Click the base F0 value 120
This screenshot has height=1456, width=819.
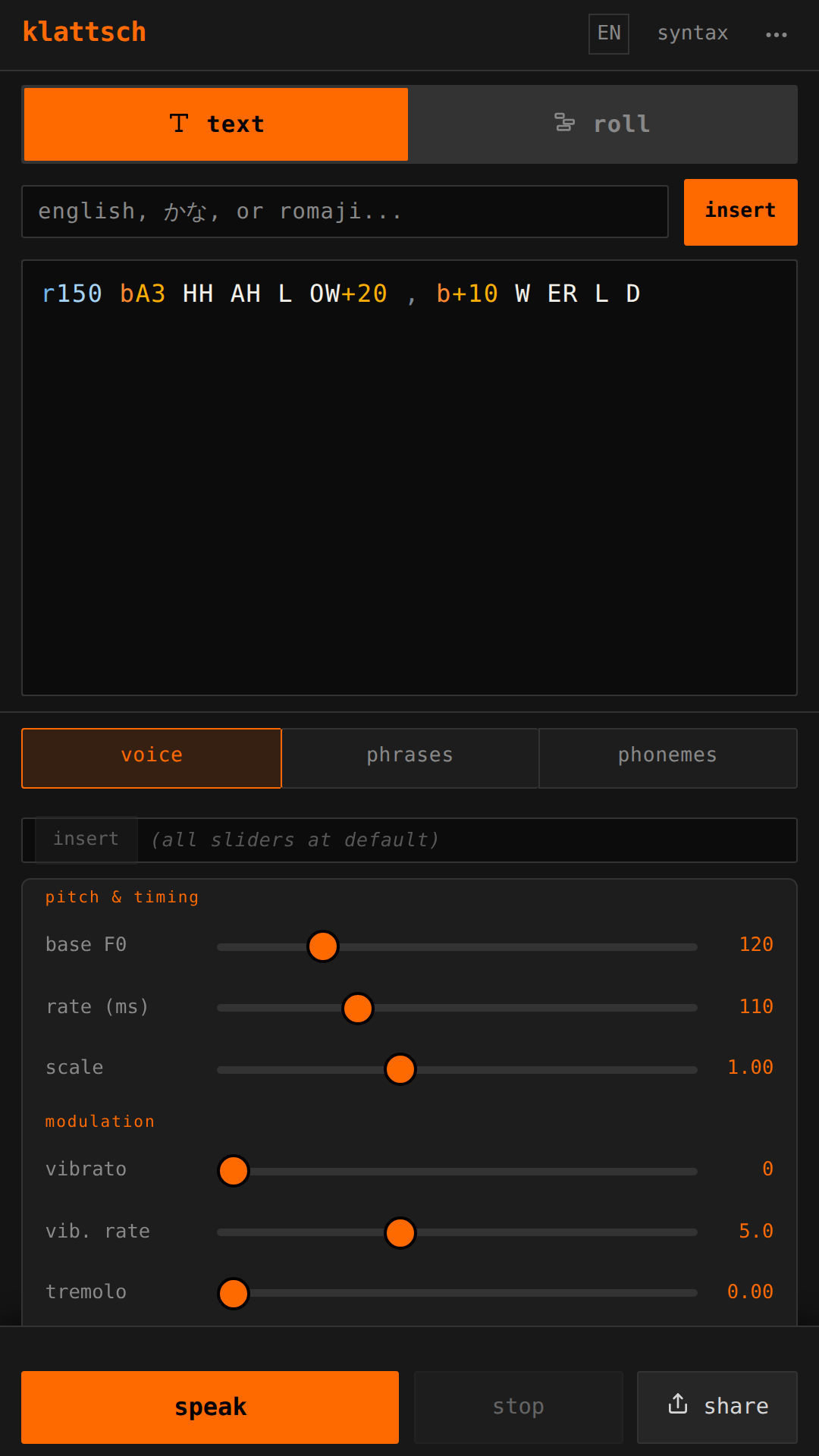[756, 945]
